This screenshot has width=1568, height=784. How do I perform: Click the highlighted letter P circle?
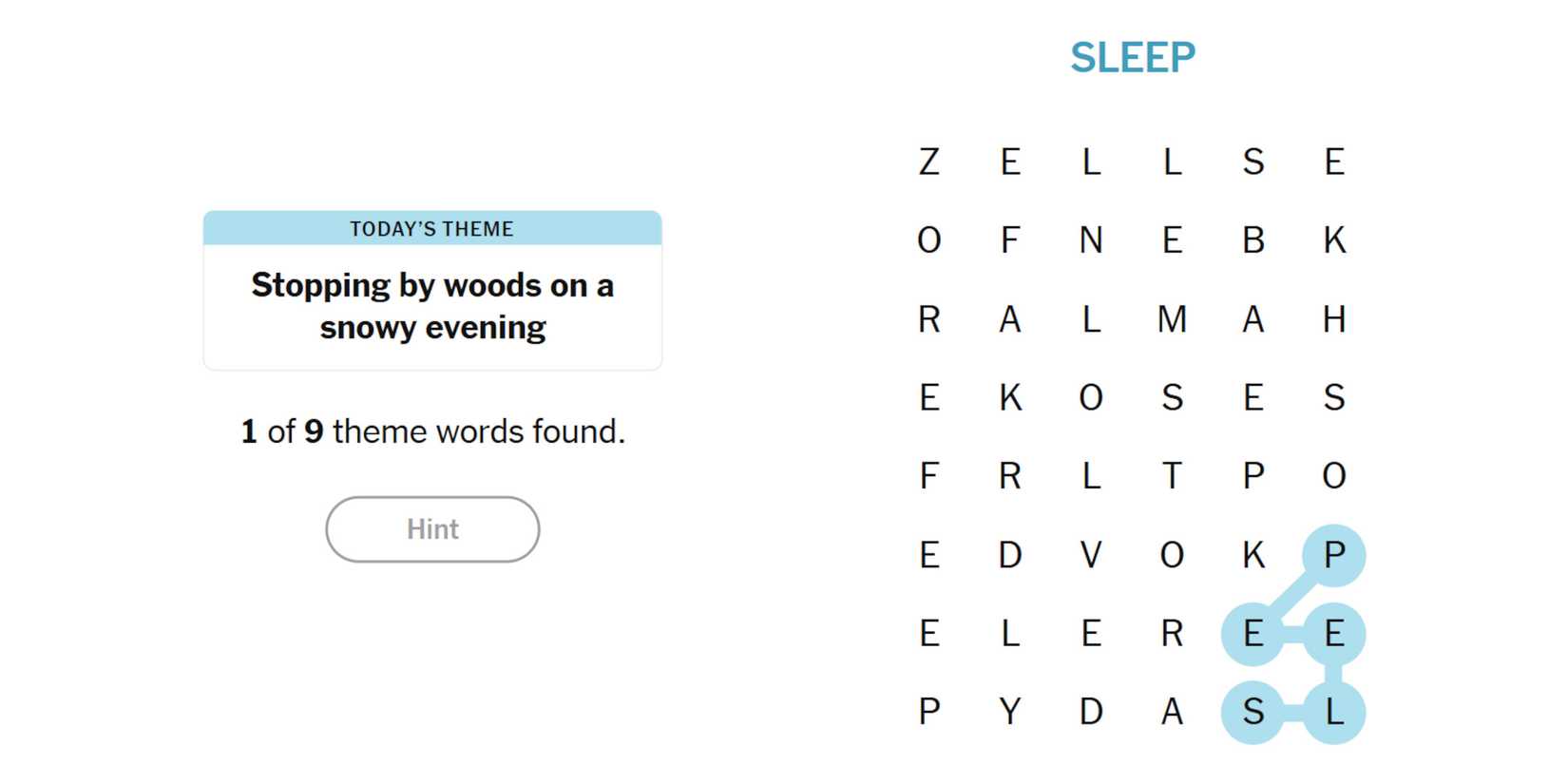point(1334,554)
